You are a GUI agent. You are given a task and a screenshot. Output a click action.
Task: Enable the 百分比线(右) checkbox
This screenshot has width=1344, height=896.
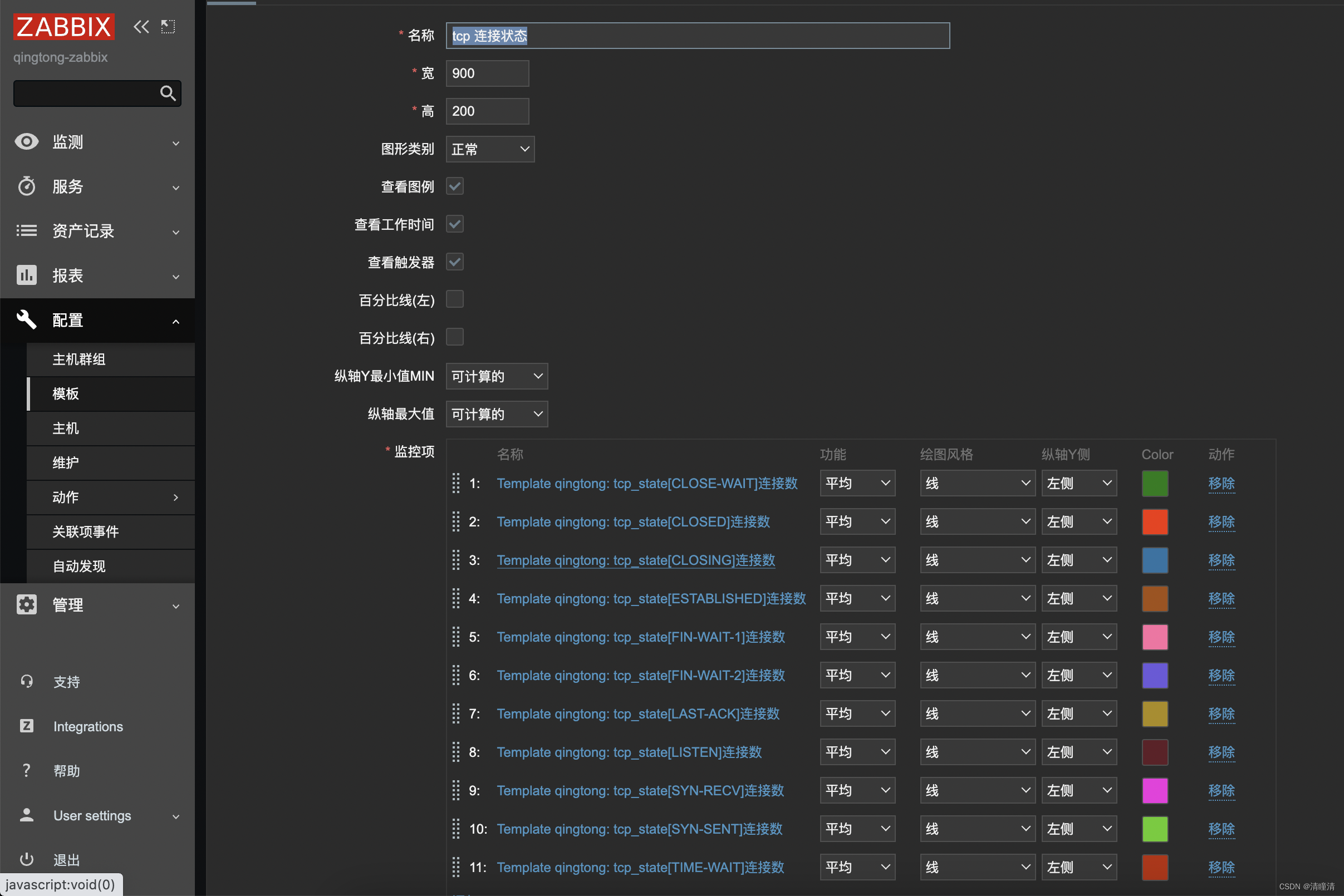click(455, 337)
